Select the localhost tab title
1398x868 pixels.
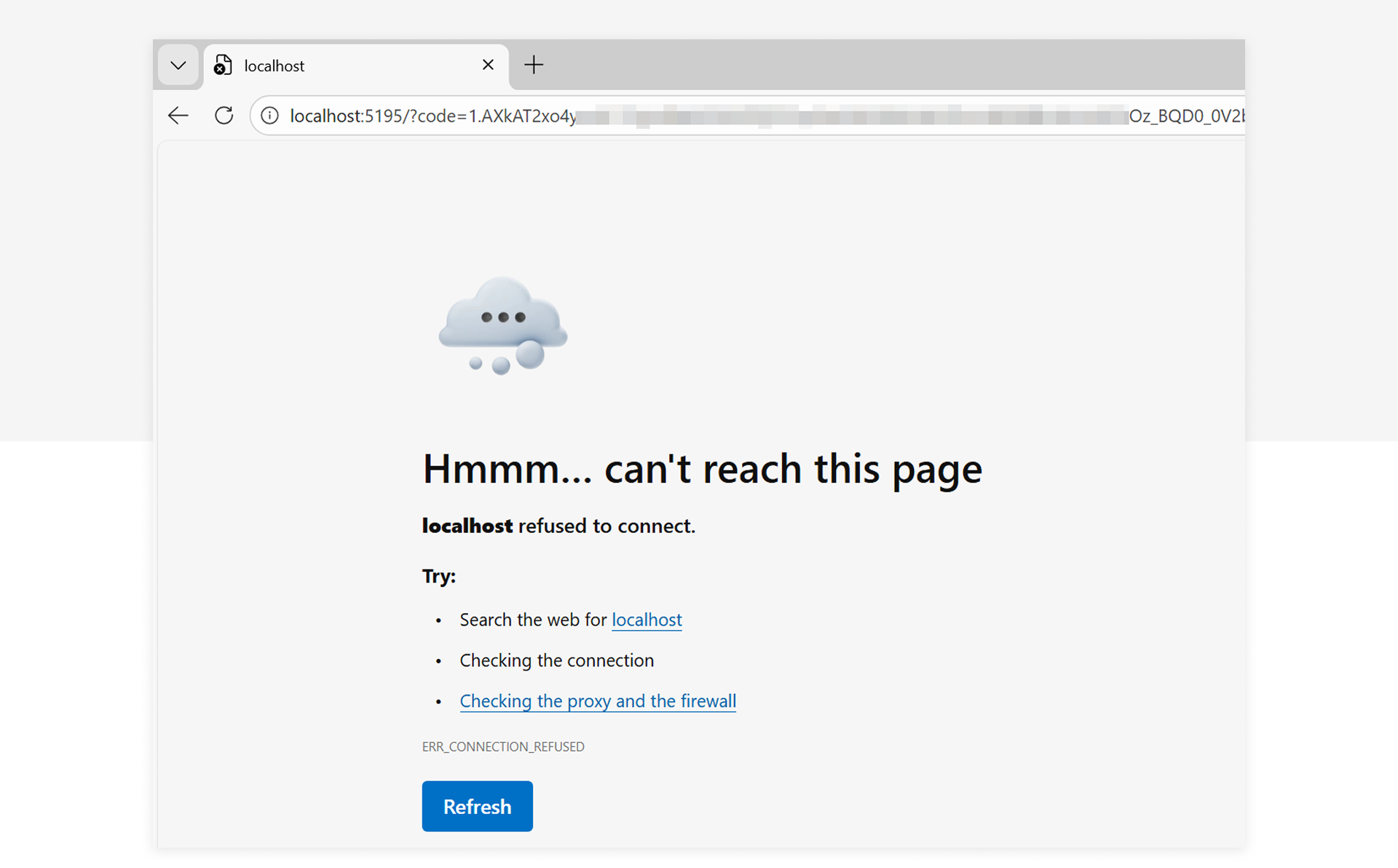click(x=273, y=66)
